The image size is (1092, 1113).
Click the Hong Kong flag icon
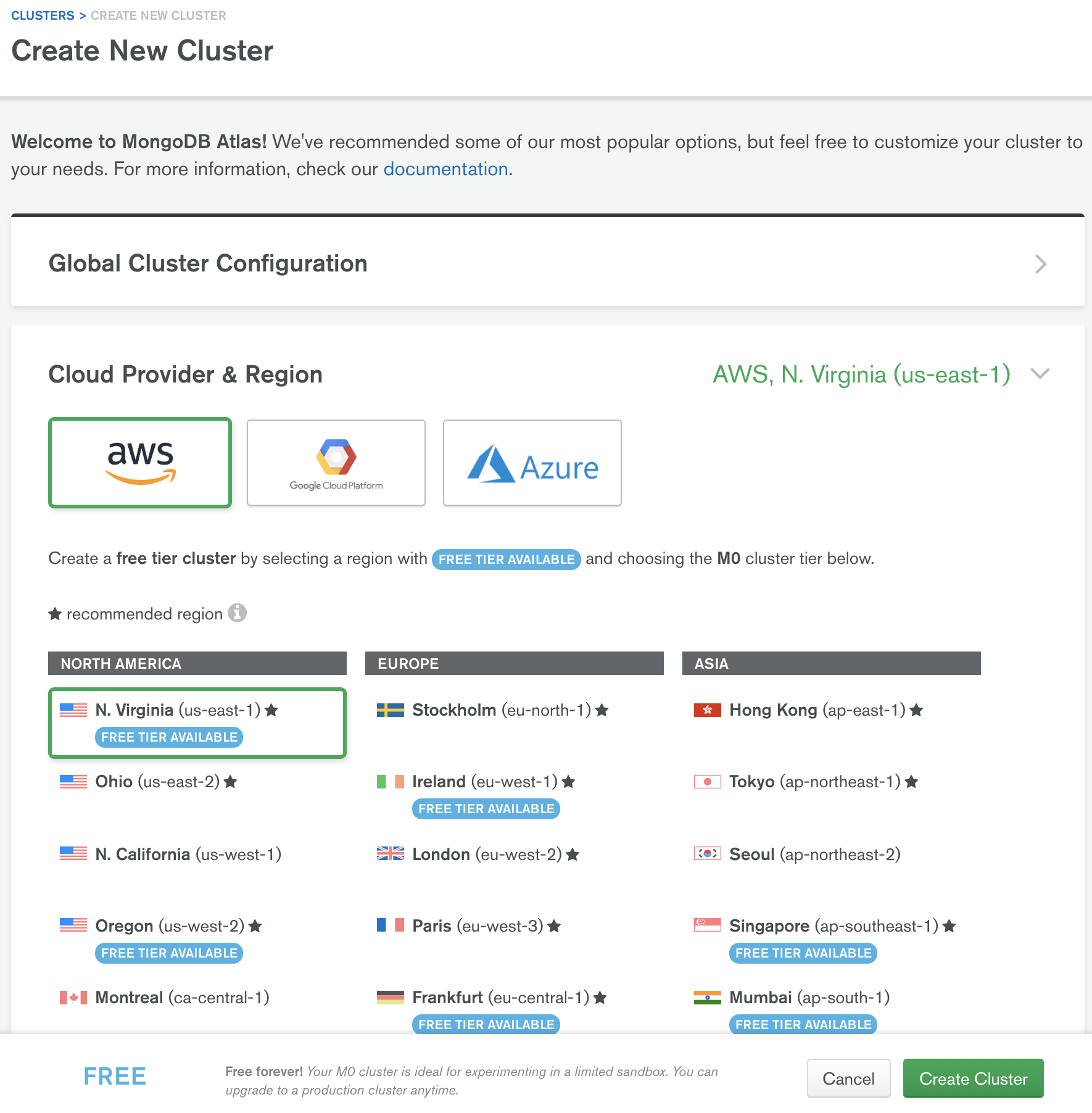(x=706, y=710)
